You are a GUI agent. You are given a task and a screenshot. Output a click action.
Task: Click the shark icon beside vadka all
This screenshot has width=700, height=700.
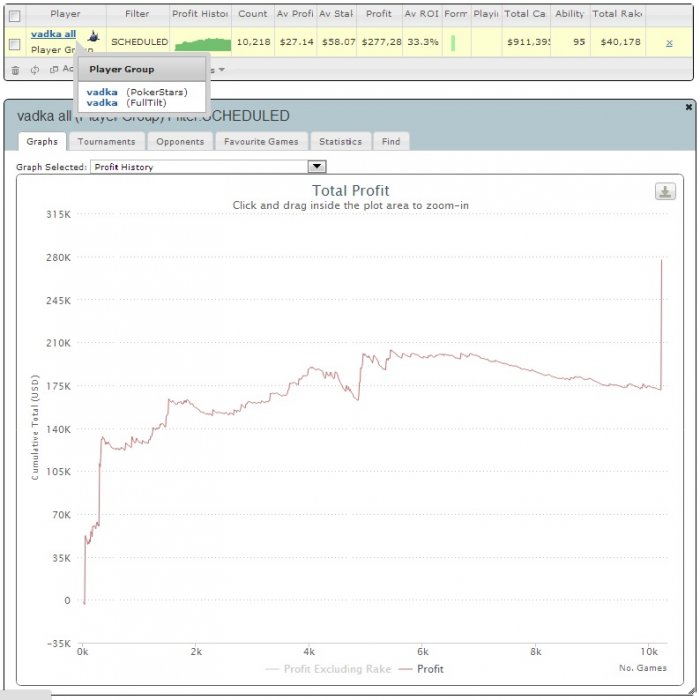click(93, 35)
